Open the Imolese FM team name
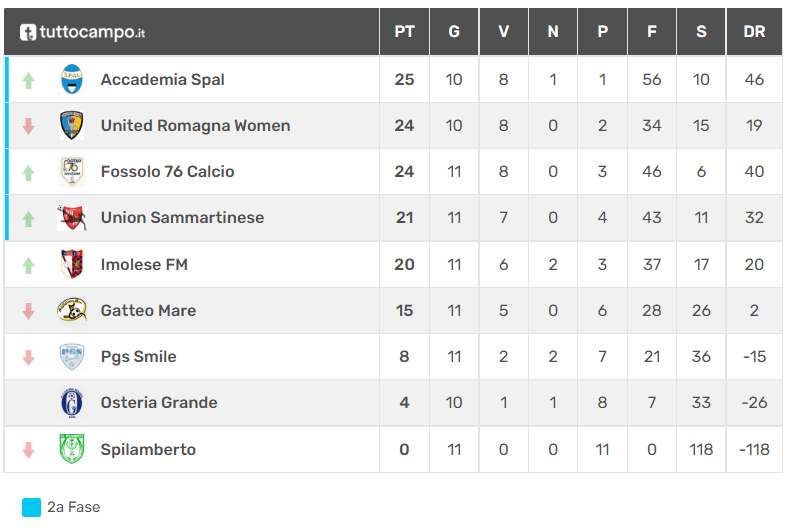 (144, 264)
